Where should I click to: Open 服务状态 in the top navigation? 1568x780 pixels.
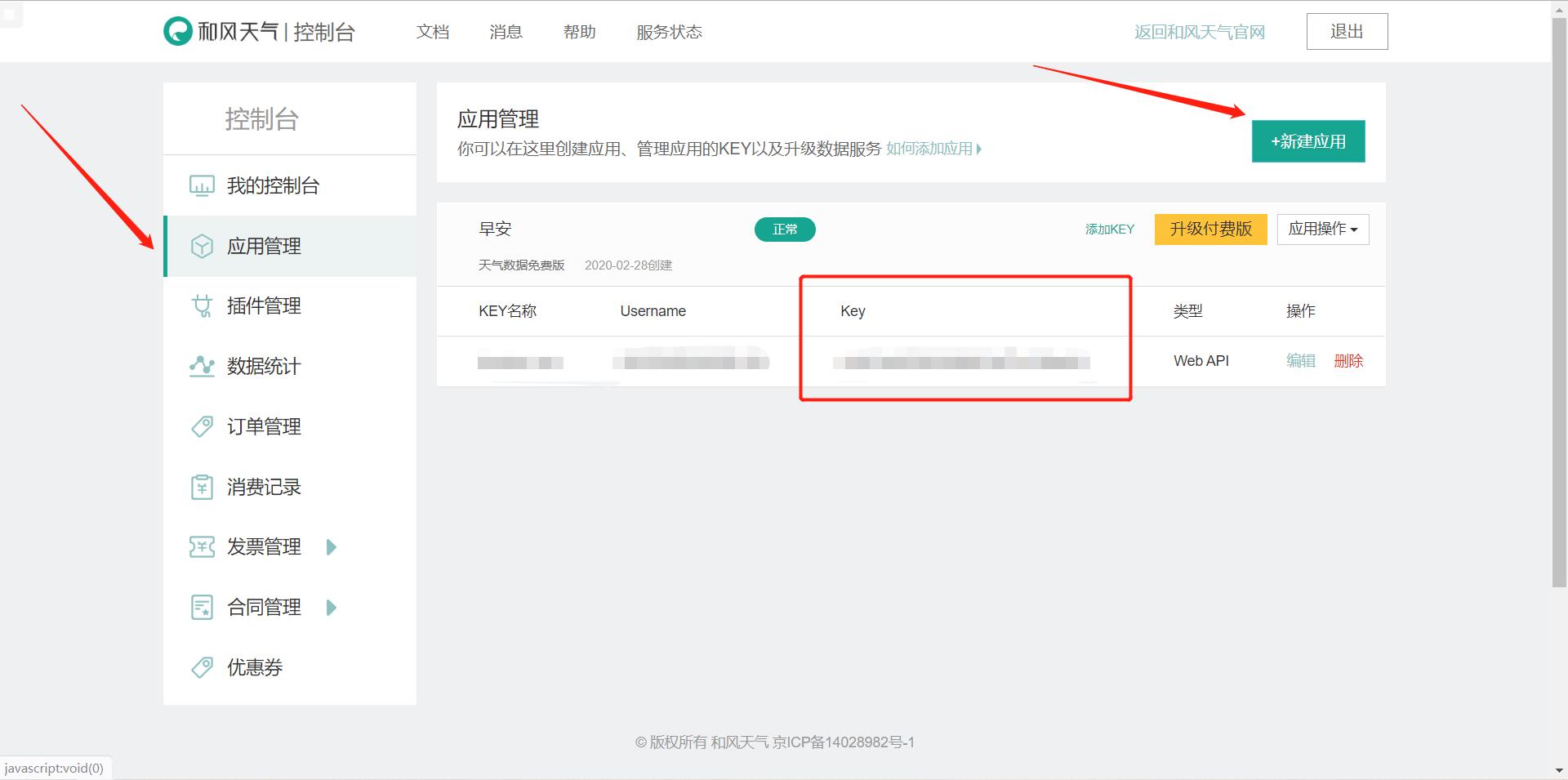click(670, 32)
